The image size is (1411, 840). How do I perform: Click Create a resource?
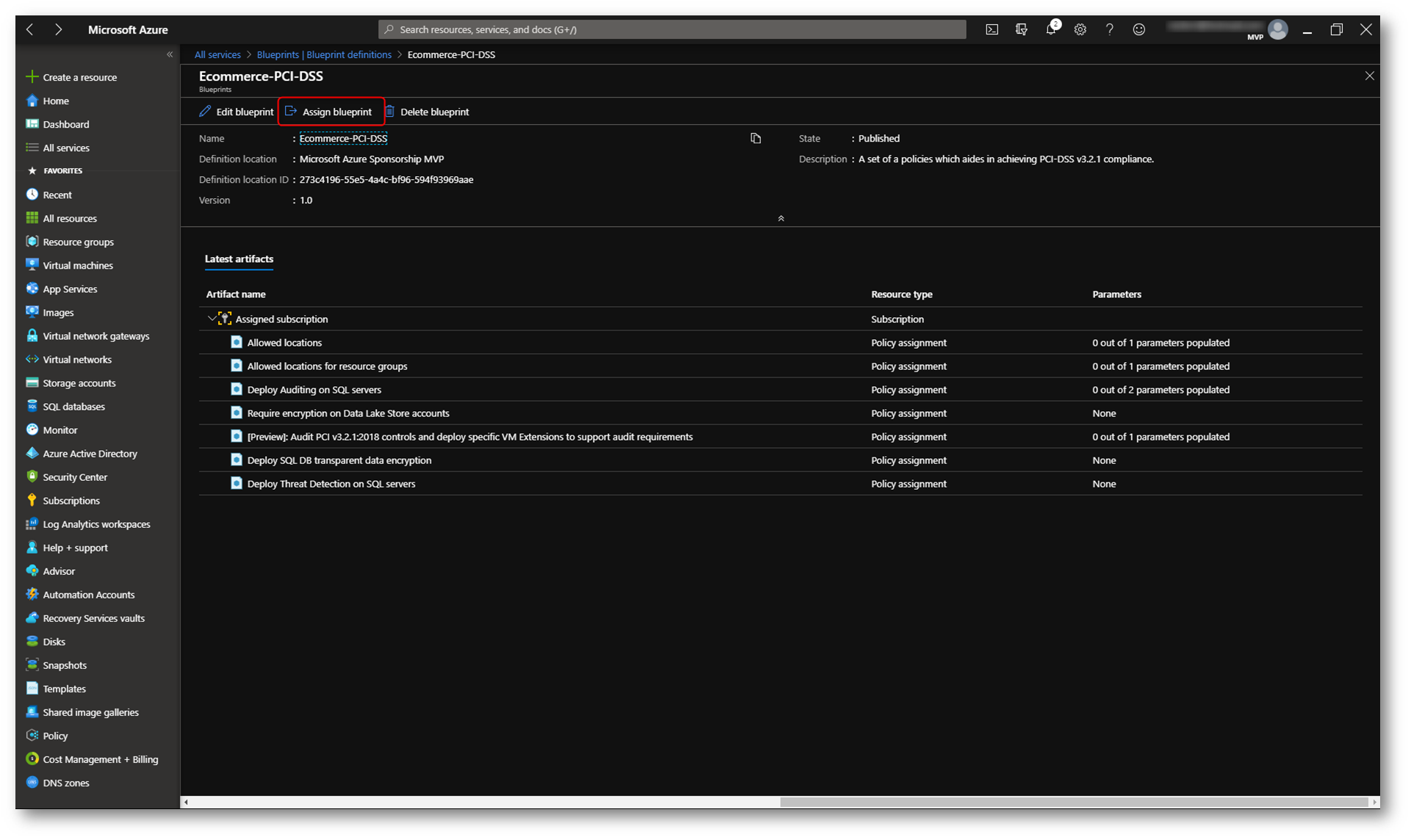coord(79,77)
